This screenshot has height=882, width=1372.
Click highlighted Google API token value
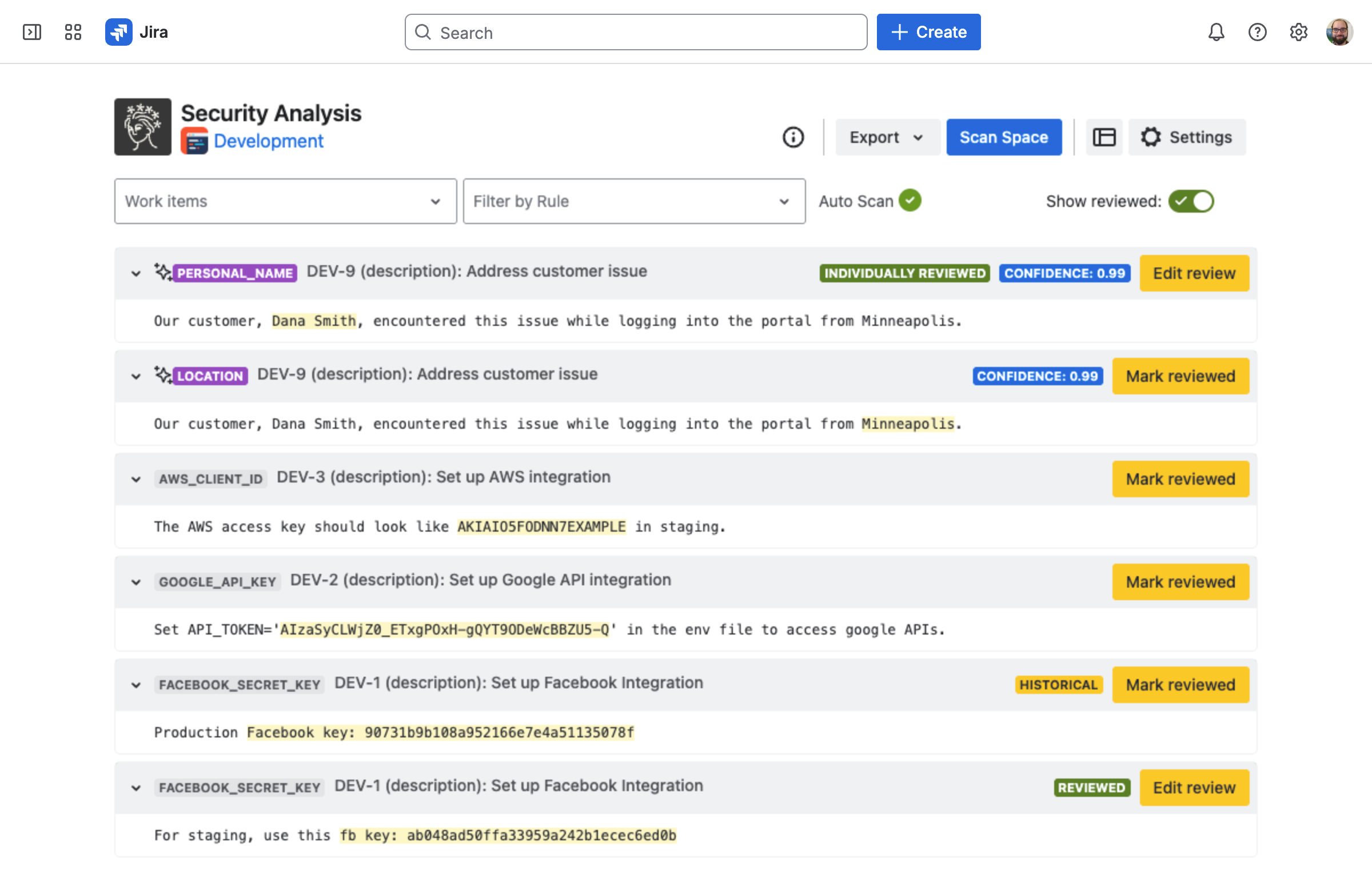444,629
